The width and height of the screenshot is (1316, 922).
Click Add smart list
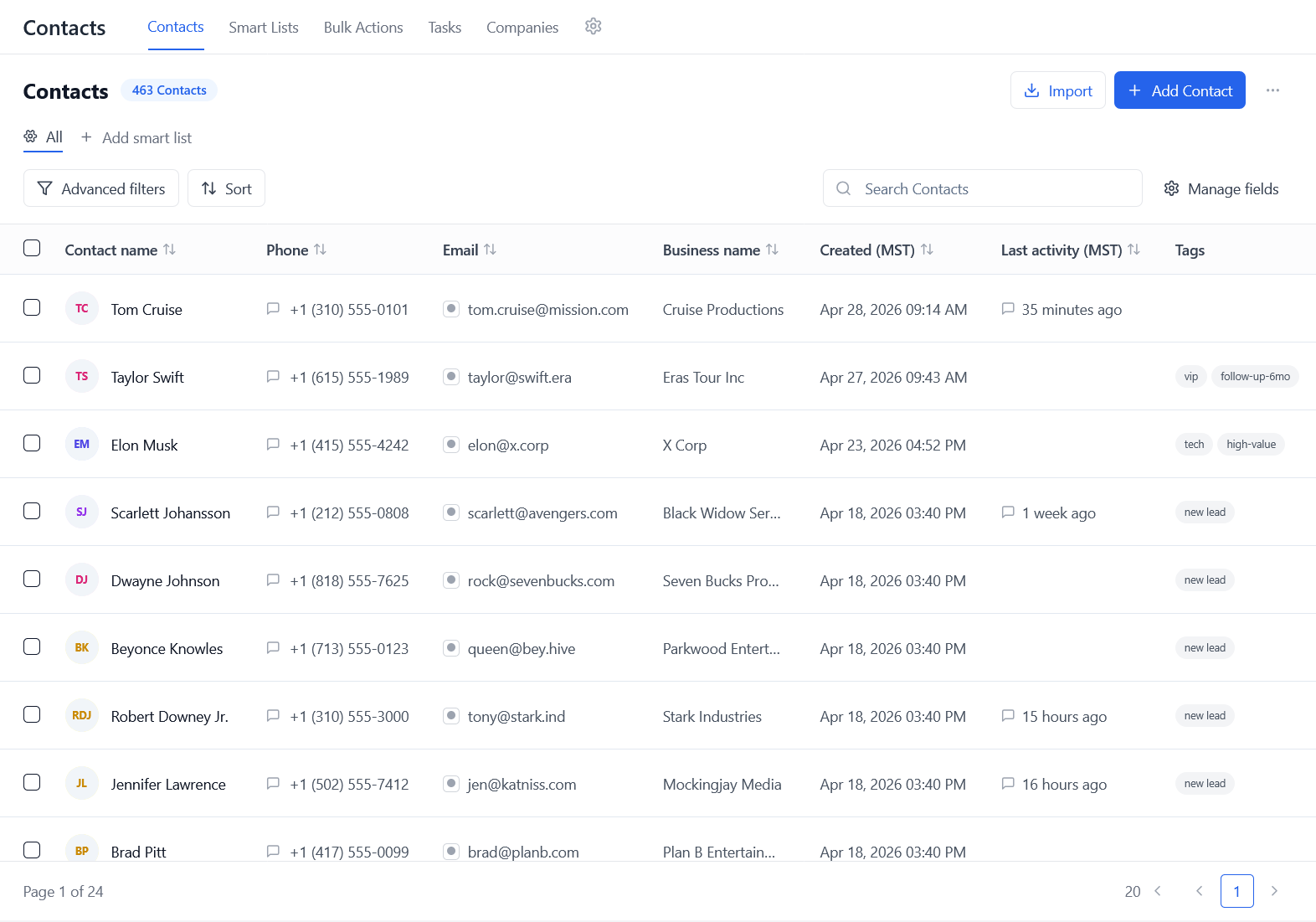136,137
